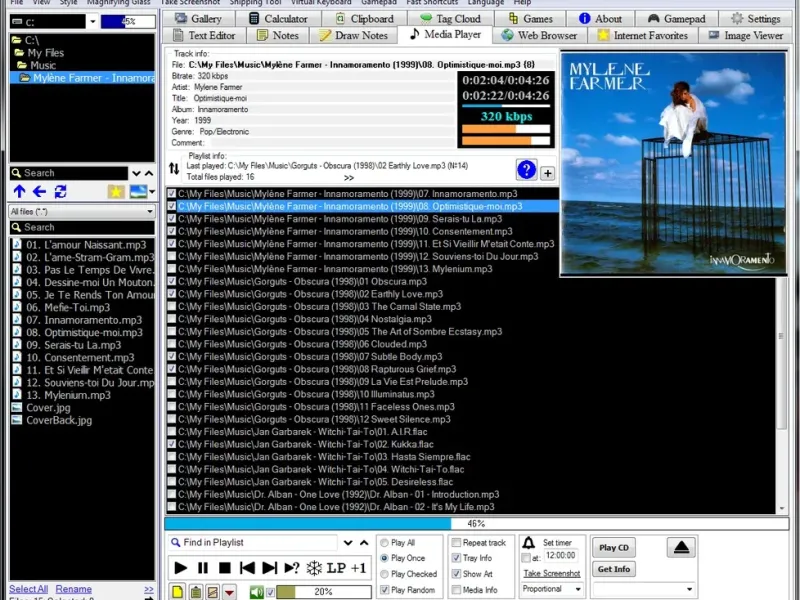Skip to the next track

(x=268, y=568)
